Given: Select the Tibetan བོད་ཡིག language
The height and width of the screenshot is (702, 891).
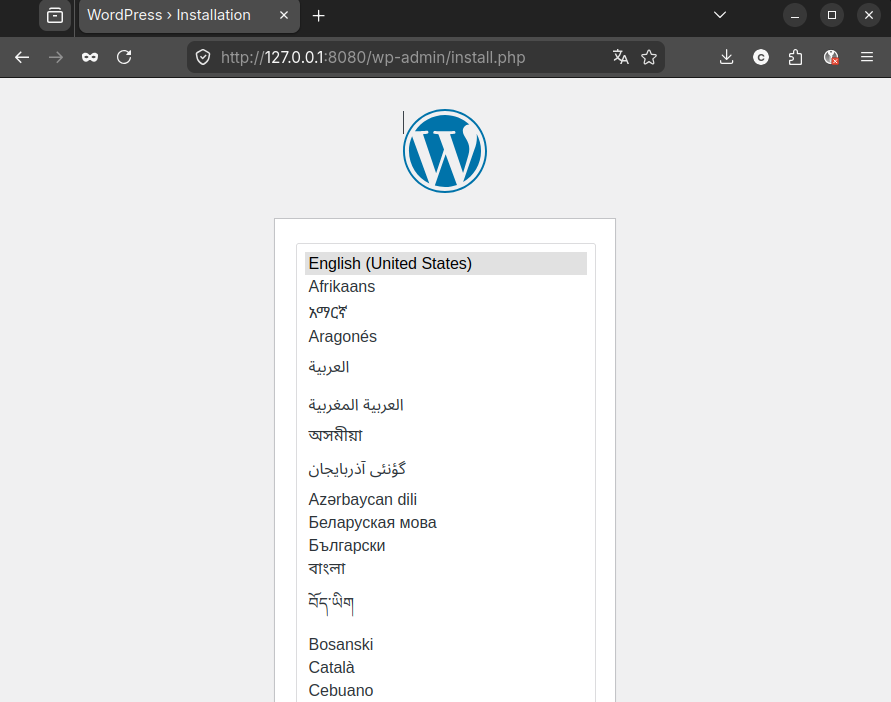Looking at the screenshot, I should tap(446, 604).
